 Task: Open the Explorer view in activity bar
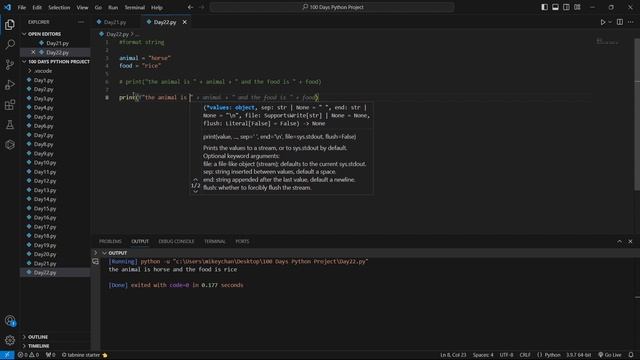pyautogui.click(x=10, y=24)
